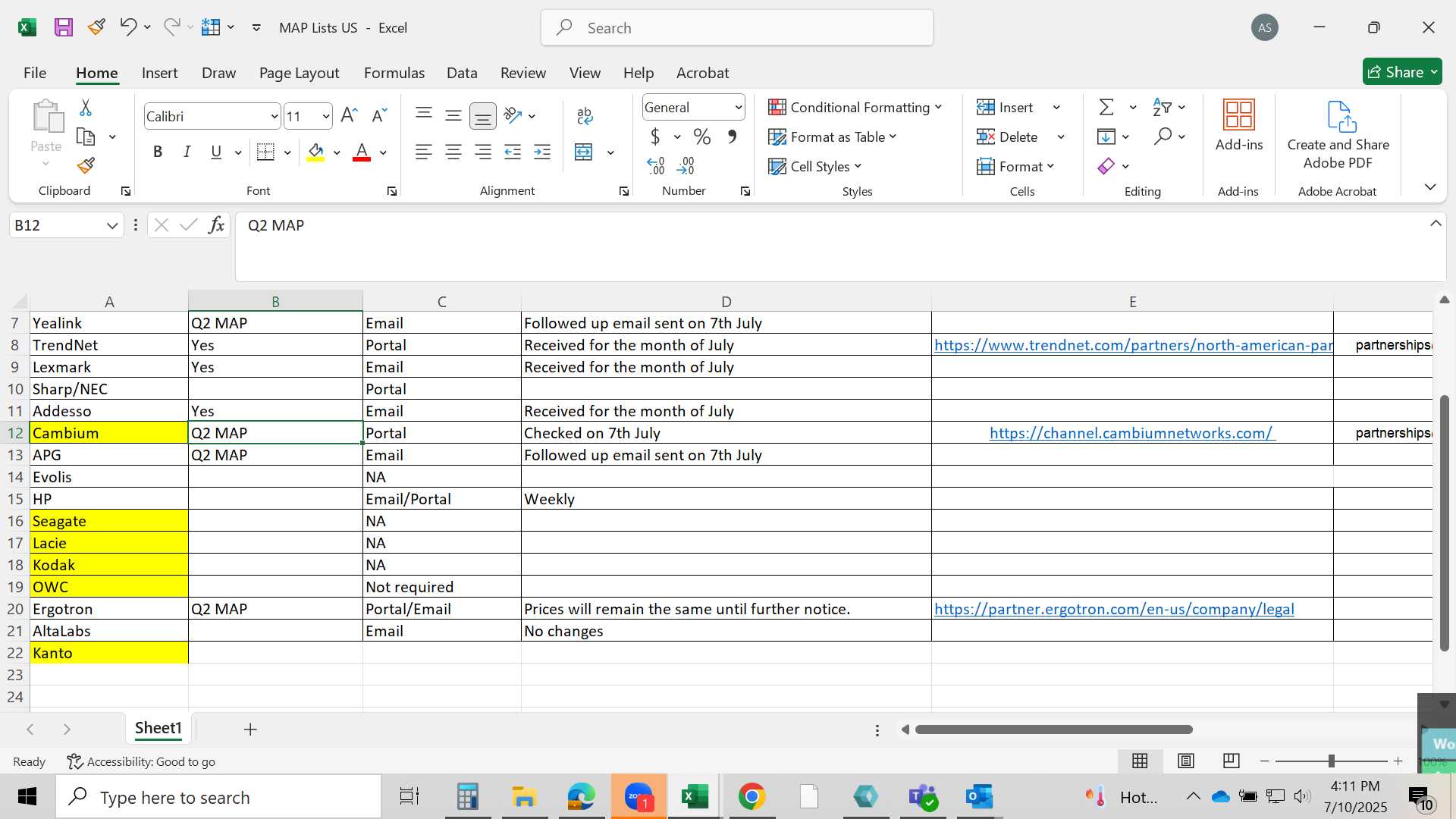
Task: Open the General number format dropdown
Action: pyautogui.click(x=738, y=107)
